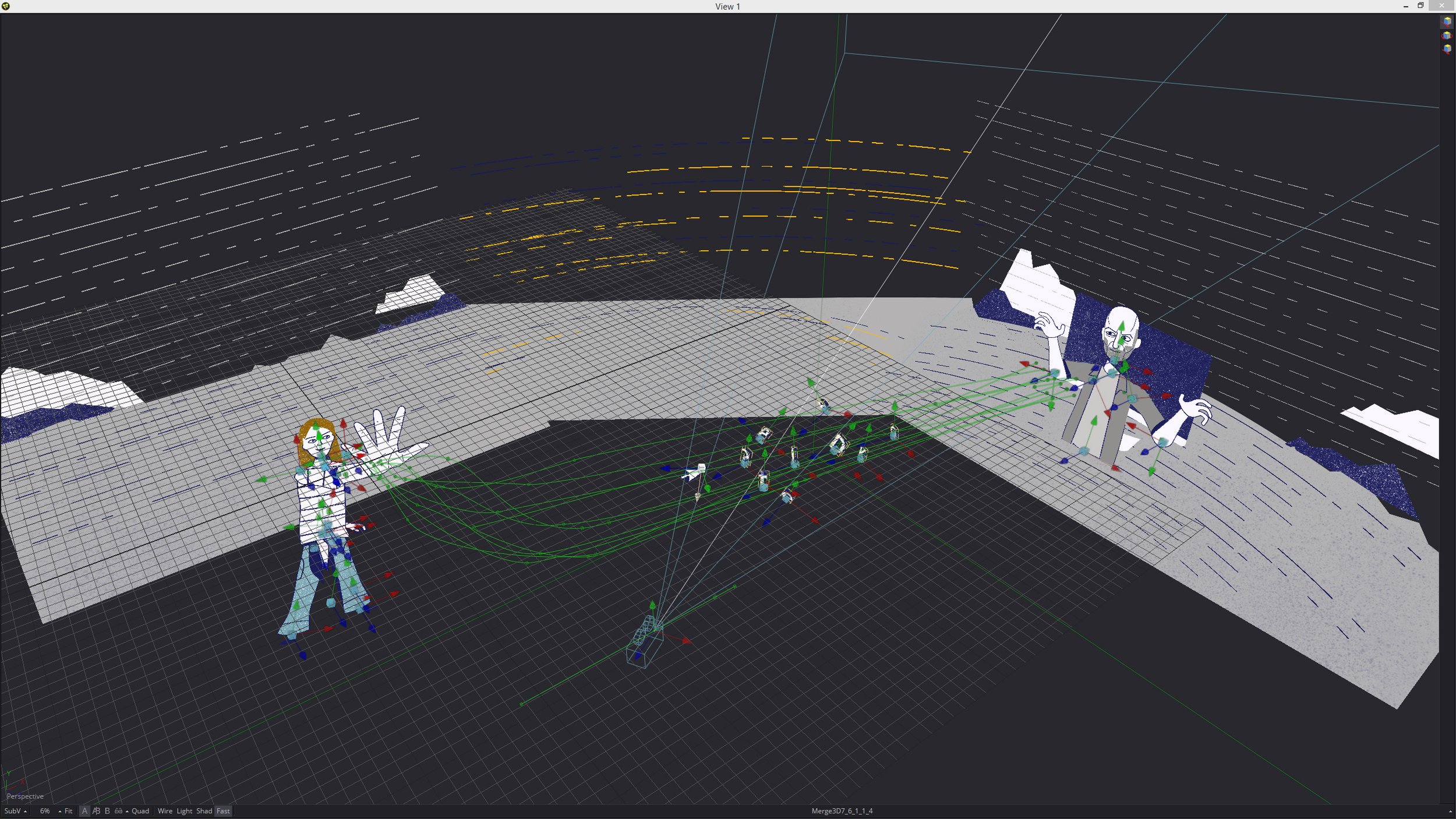Toggle the SubV subview button
Image resolution: width=1456 pixels, height=819 pixels.
coord(12,811)
